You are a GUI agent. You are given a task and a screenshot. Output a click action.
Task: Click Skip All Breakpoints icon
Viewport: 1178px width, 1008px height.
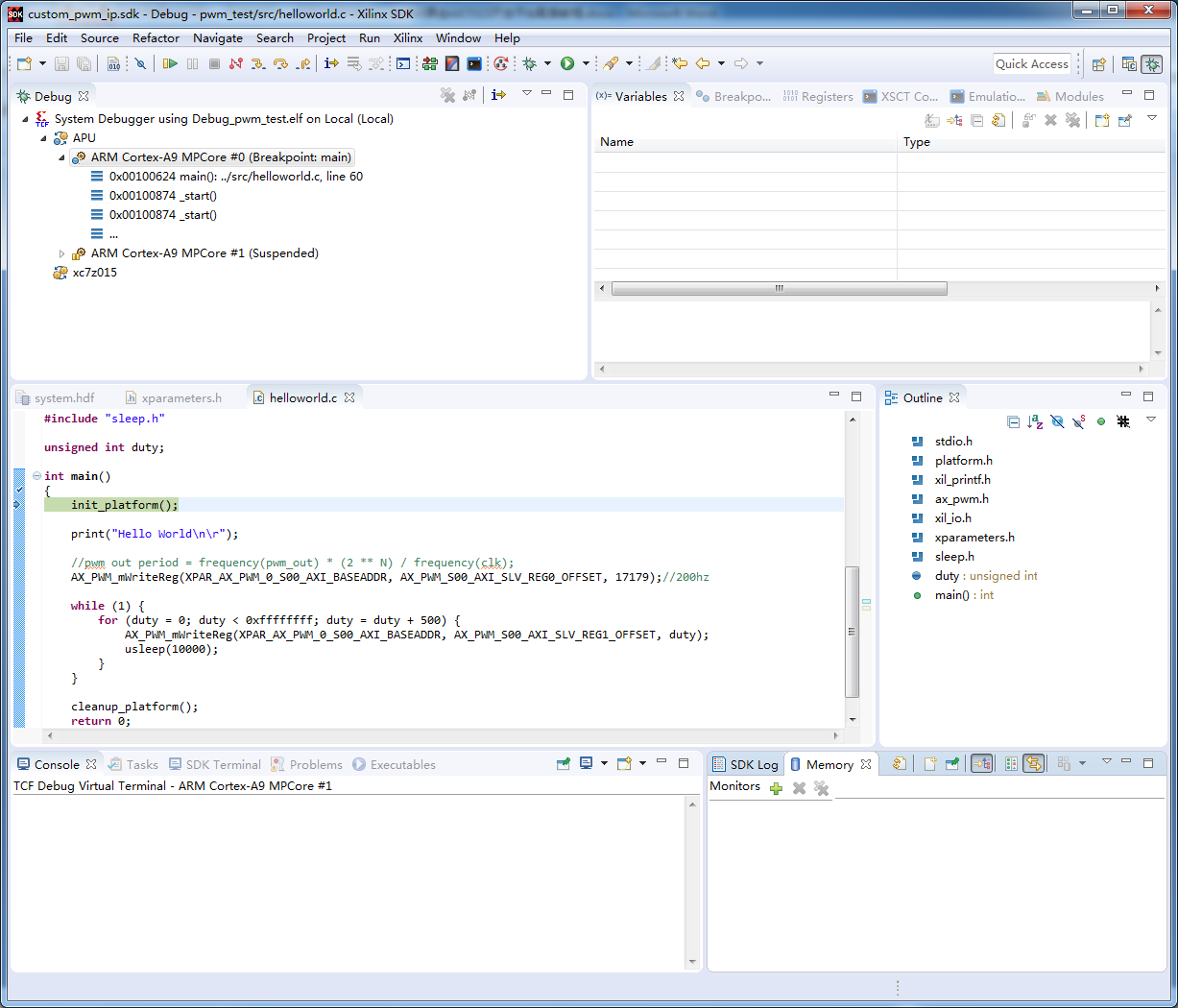coord(140,63)
